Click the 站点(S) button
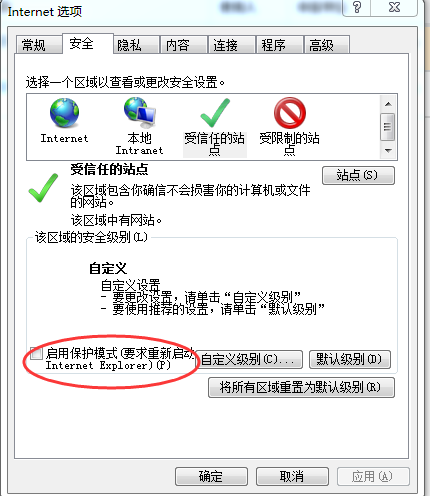This screenshot has width=430, height=496. (x=358, y=175)
